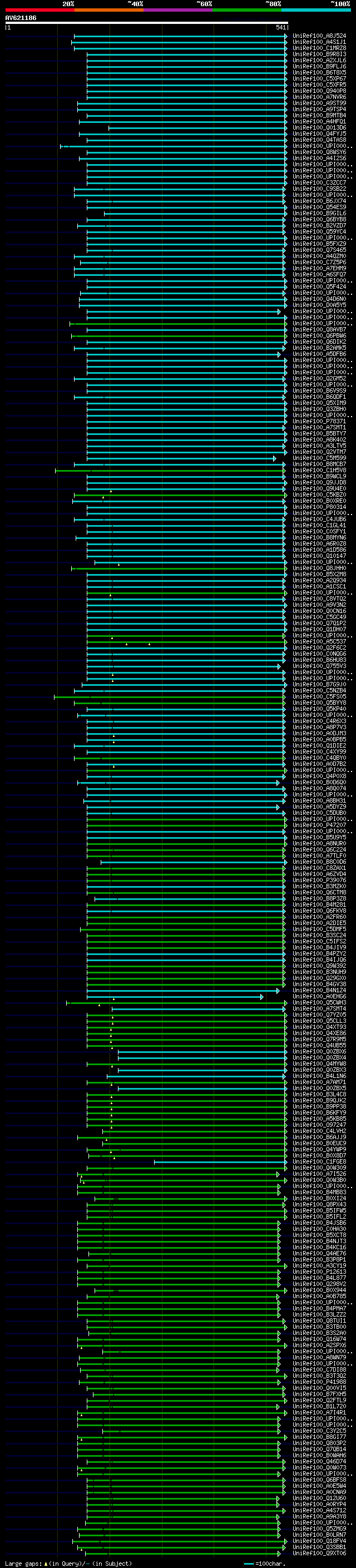The image size is (356, 1568).
Task: Select hit UniRef100_C3ZCC7
Action: (x=319, y=182)
